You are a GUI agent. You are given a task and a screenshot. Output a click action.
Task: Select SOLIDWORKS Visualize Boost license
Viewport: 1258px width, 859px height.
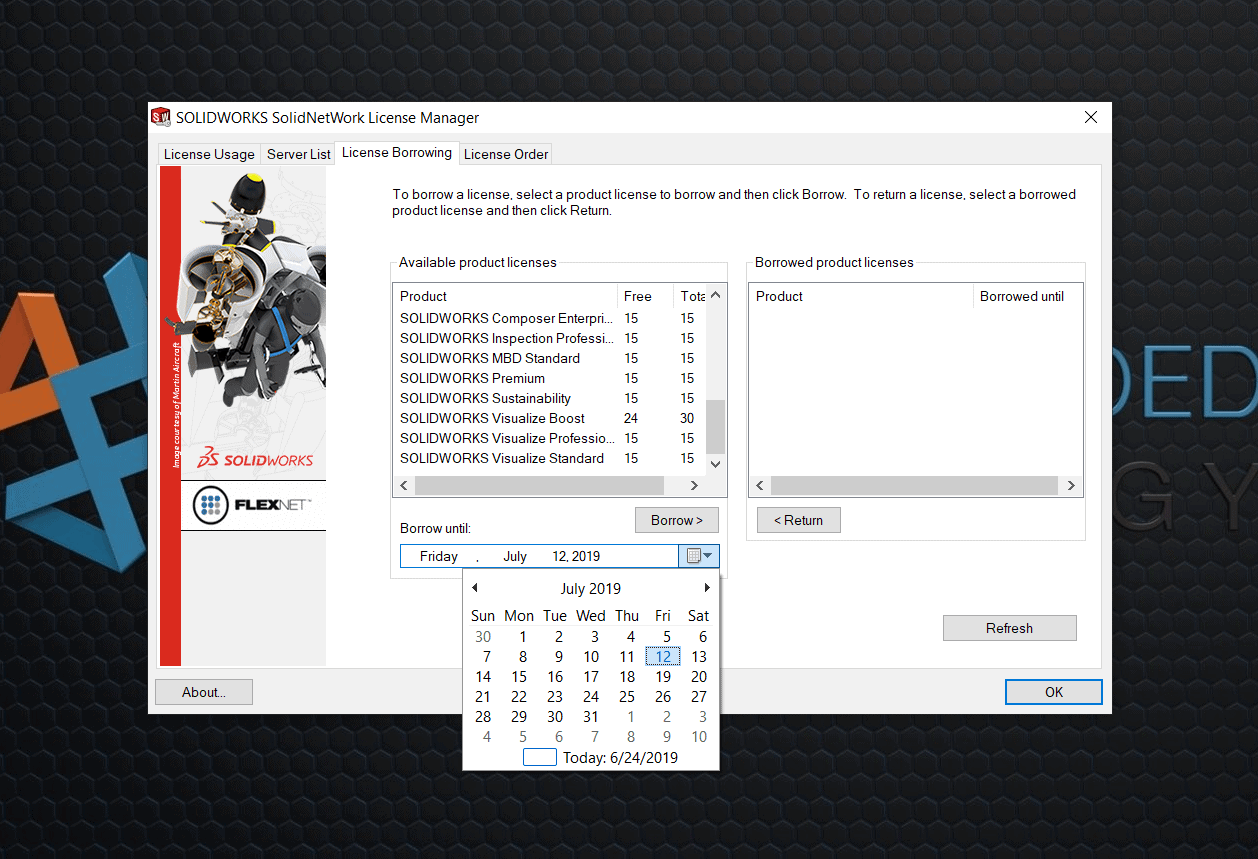point(549,418)
